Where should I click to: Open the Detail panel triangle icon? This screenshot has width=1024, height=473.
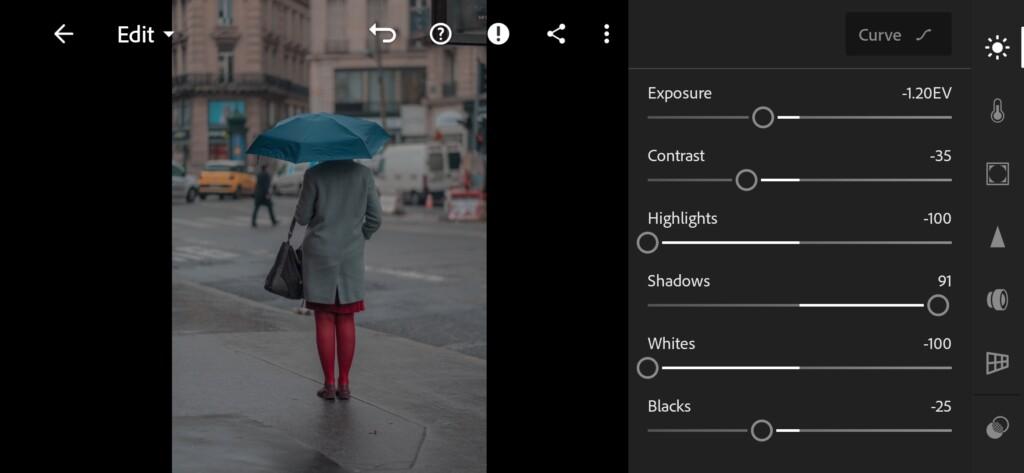(997, 237)
